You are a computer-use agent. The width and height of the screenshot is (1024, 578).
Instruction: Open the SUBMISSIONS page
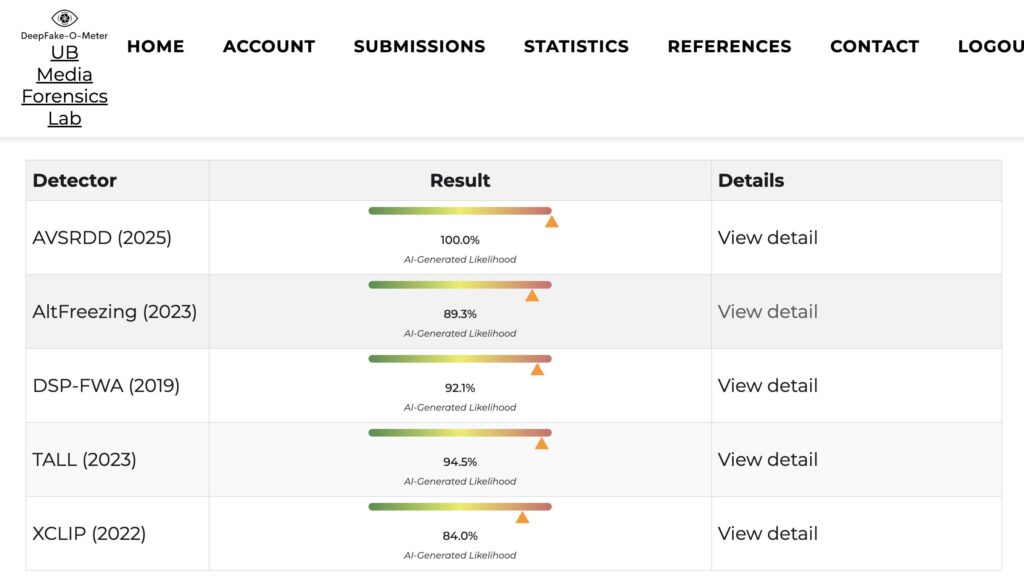pyautogui.click(x=419, y=46)
